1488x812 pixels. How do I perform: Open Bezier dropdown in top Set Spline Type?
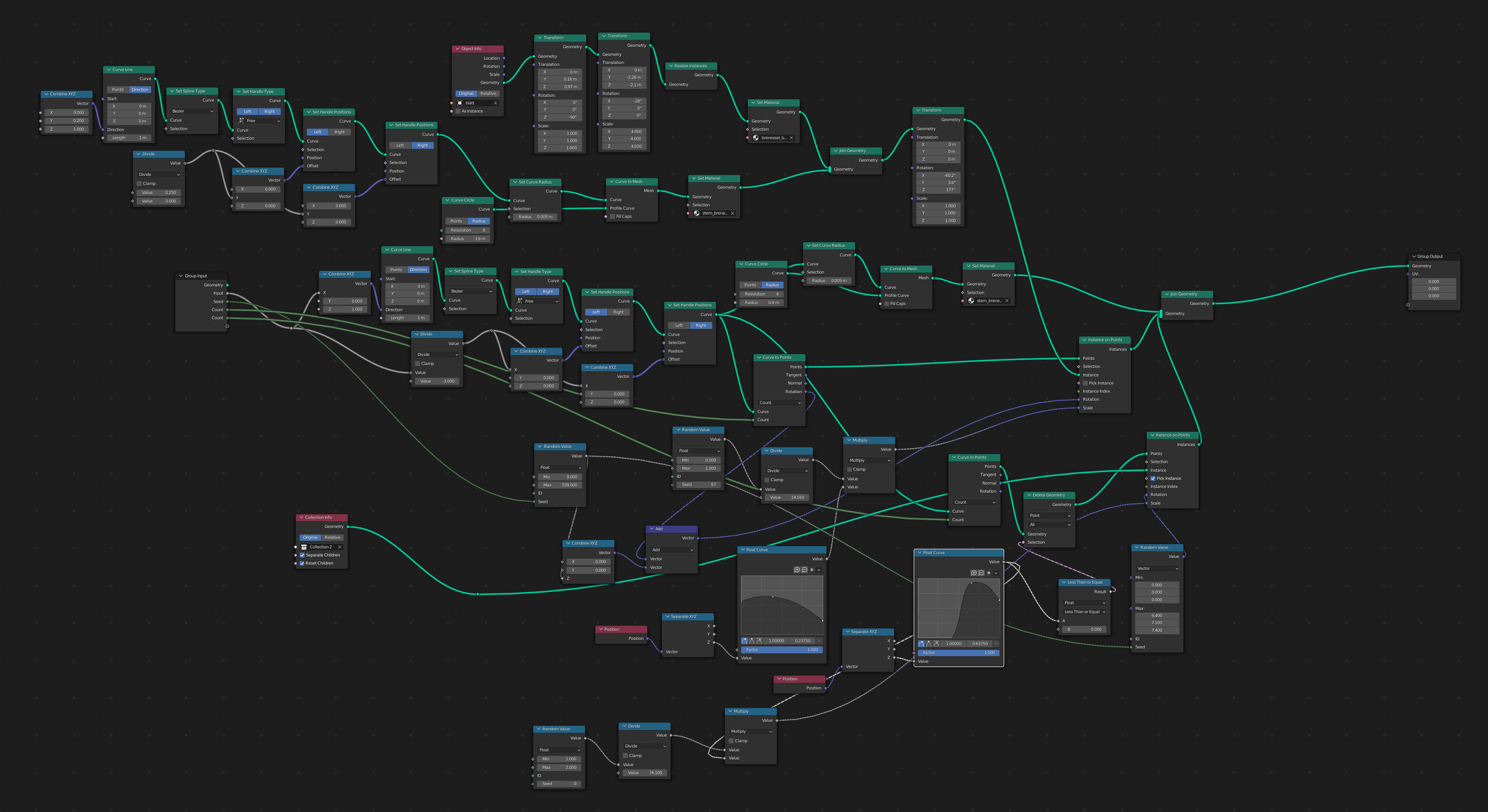tap(192, 111)
